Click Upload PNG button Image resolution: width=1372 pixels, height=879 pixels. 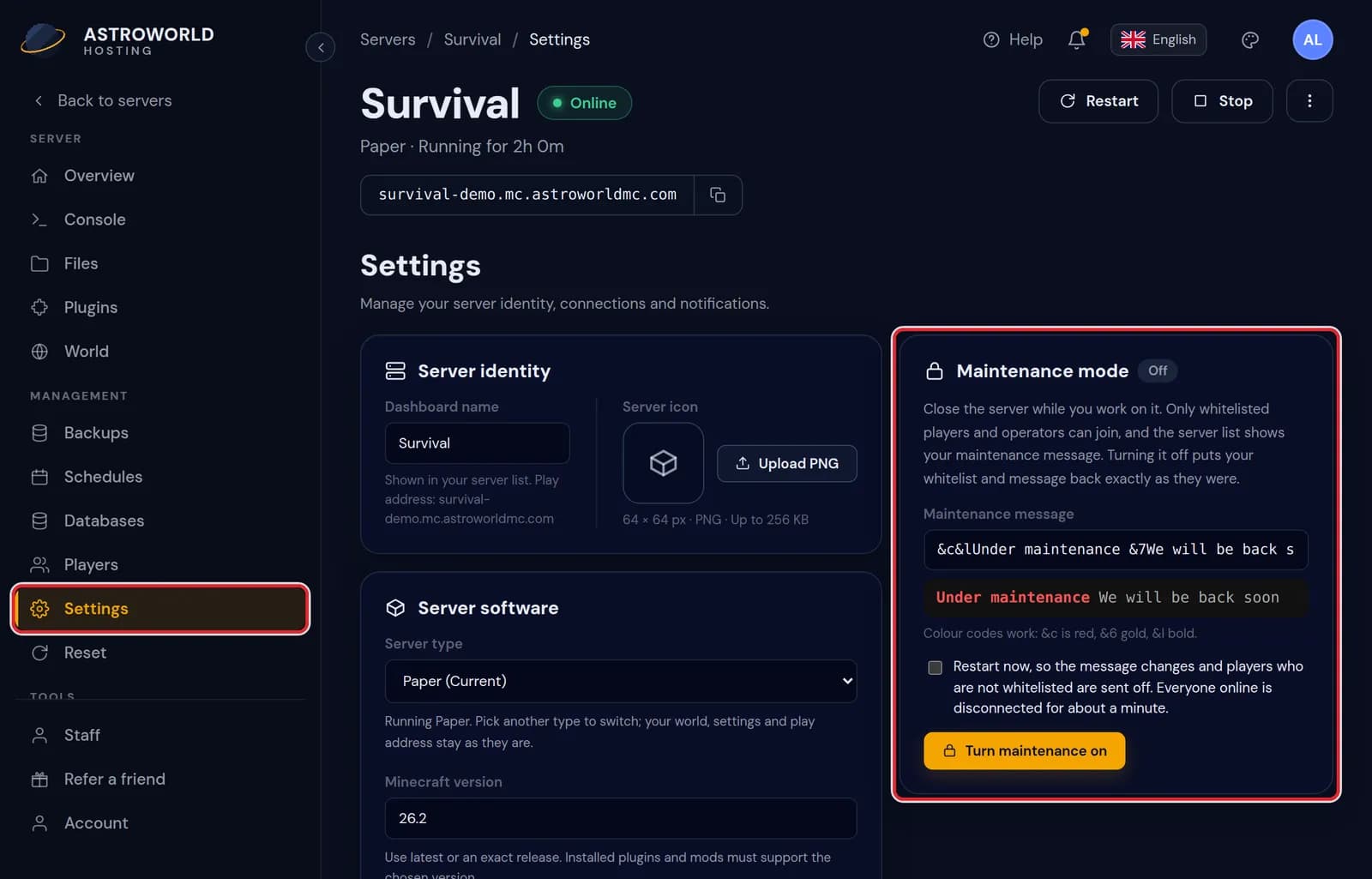pos(787,463)
